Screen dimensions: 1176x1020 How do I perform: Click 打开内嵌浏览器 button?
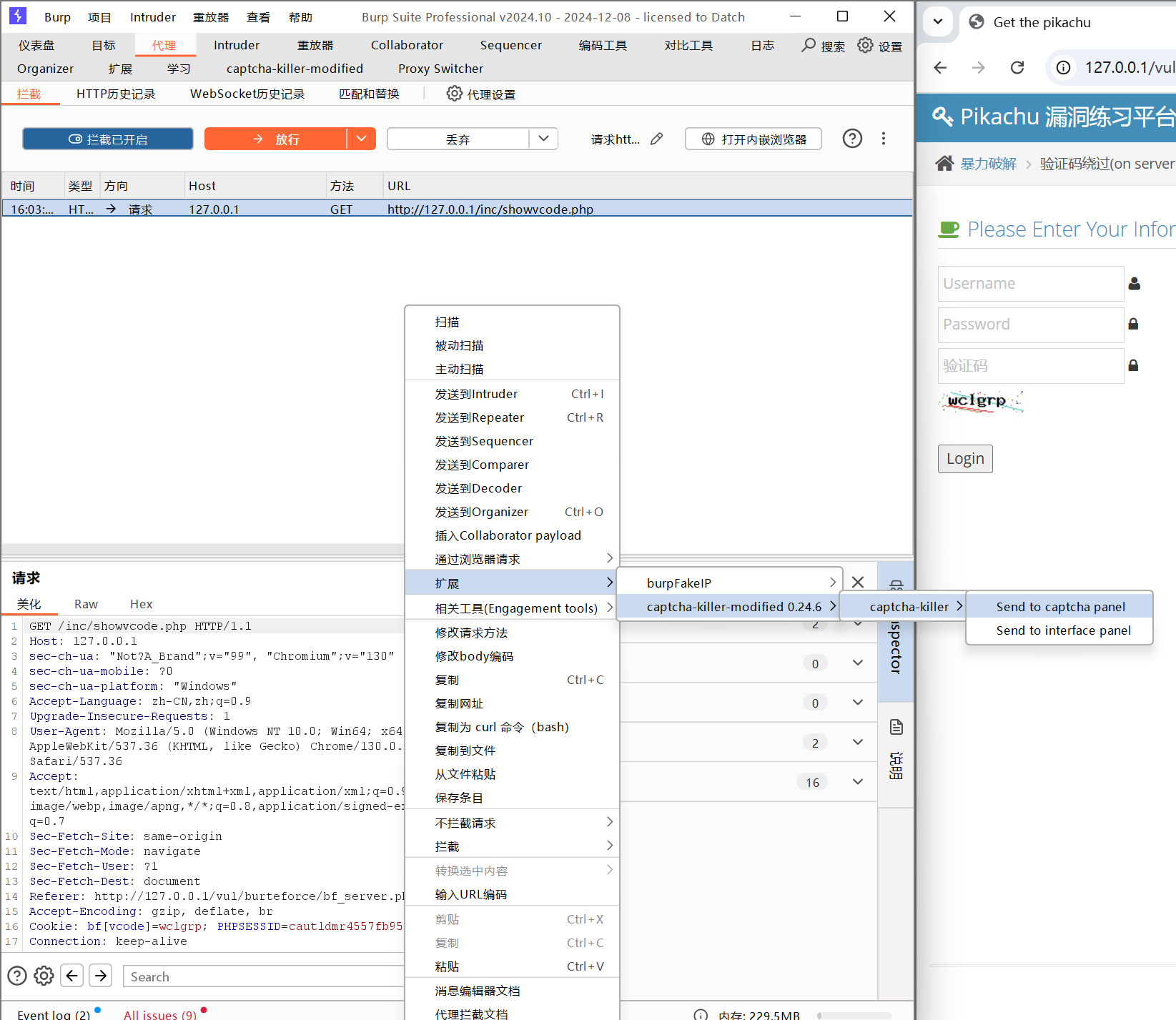coord(753,139)
